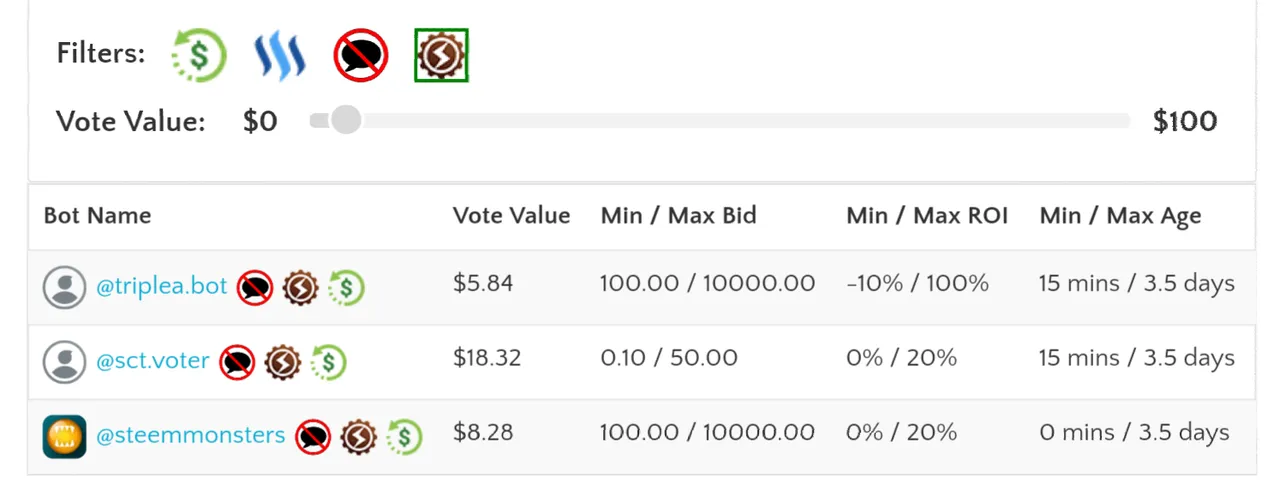Click the @steemmonsters avatar thumbnail

pyautogui.click(x=64, y=437)
